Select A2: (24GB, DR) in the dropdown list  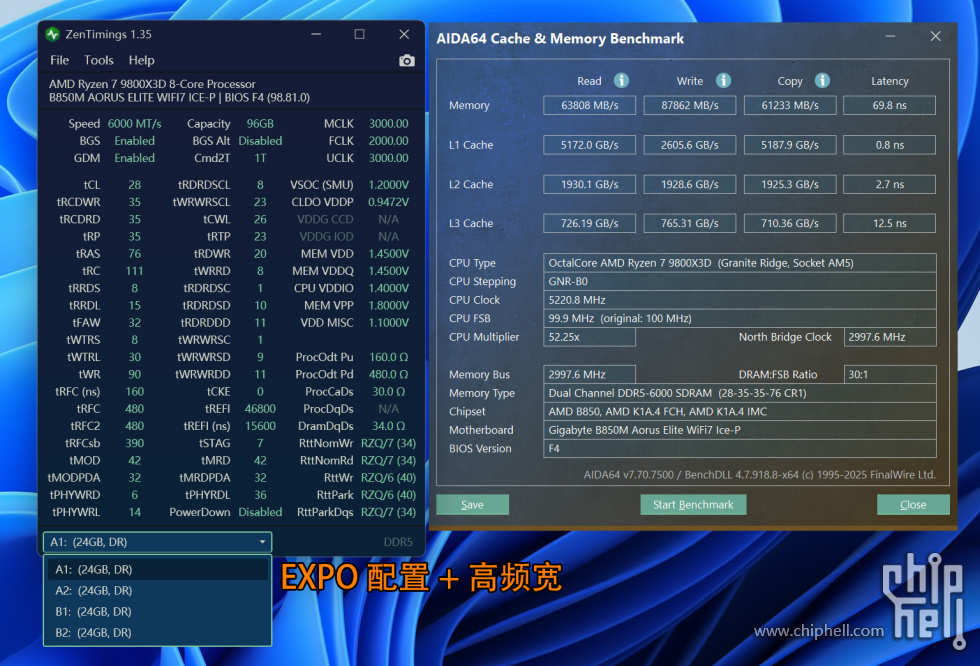pyautogui.click(x=158, y=590)
